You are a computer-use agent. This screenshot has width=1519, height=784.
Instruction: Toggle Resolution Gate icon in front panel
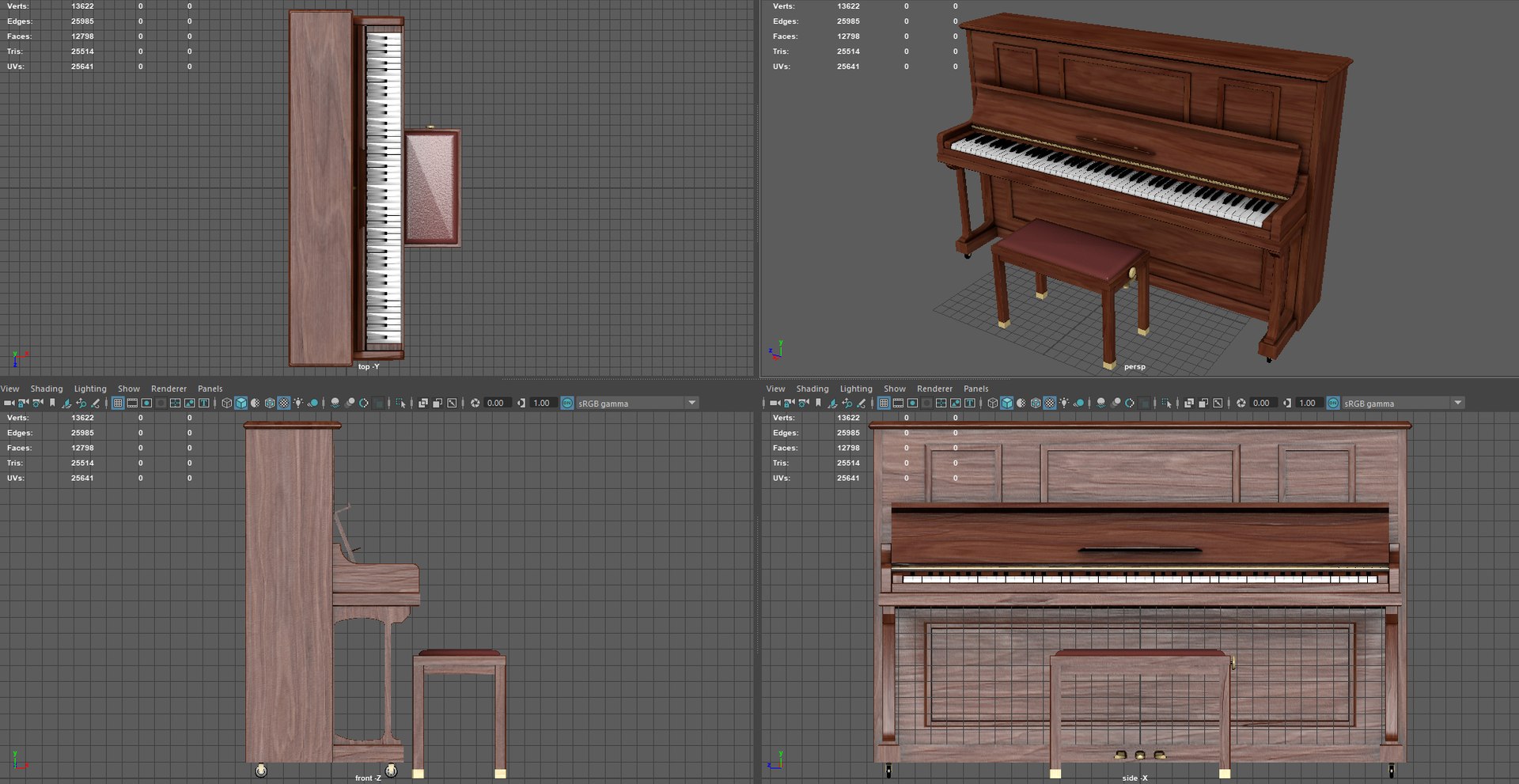[x=146, y=403]
